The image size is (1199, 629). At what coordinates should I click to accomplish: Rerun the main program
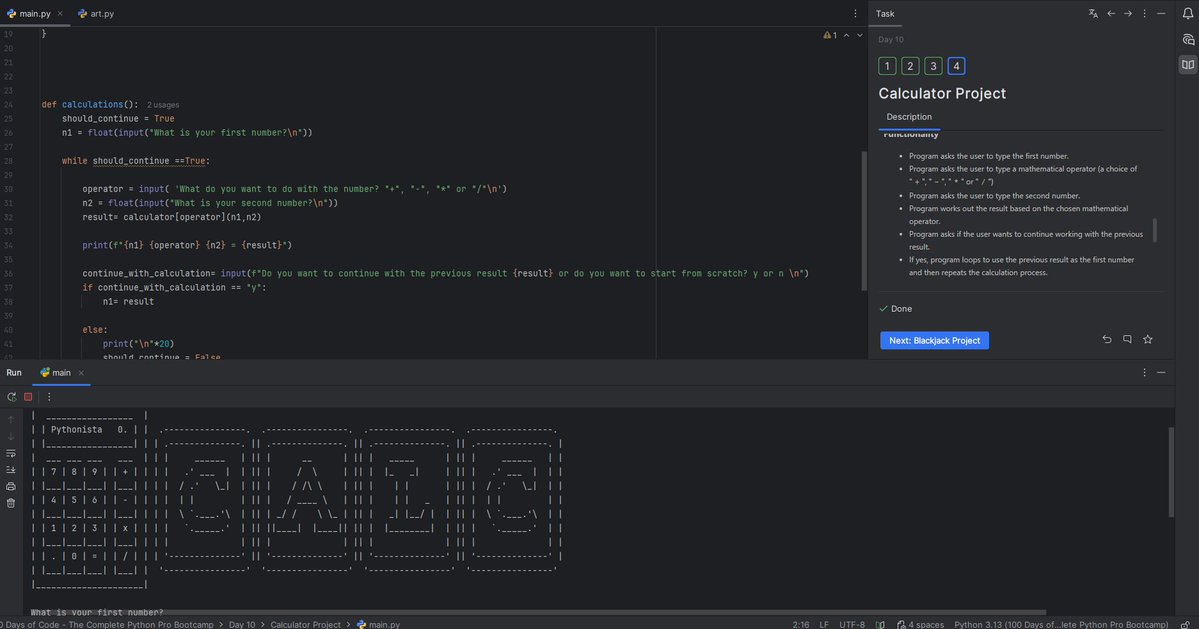(11, 397)
